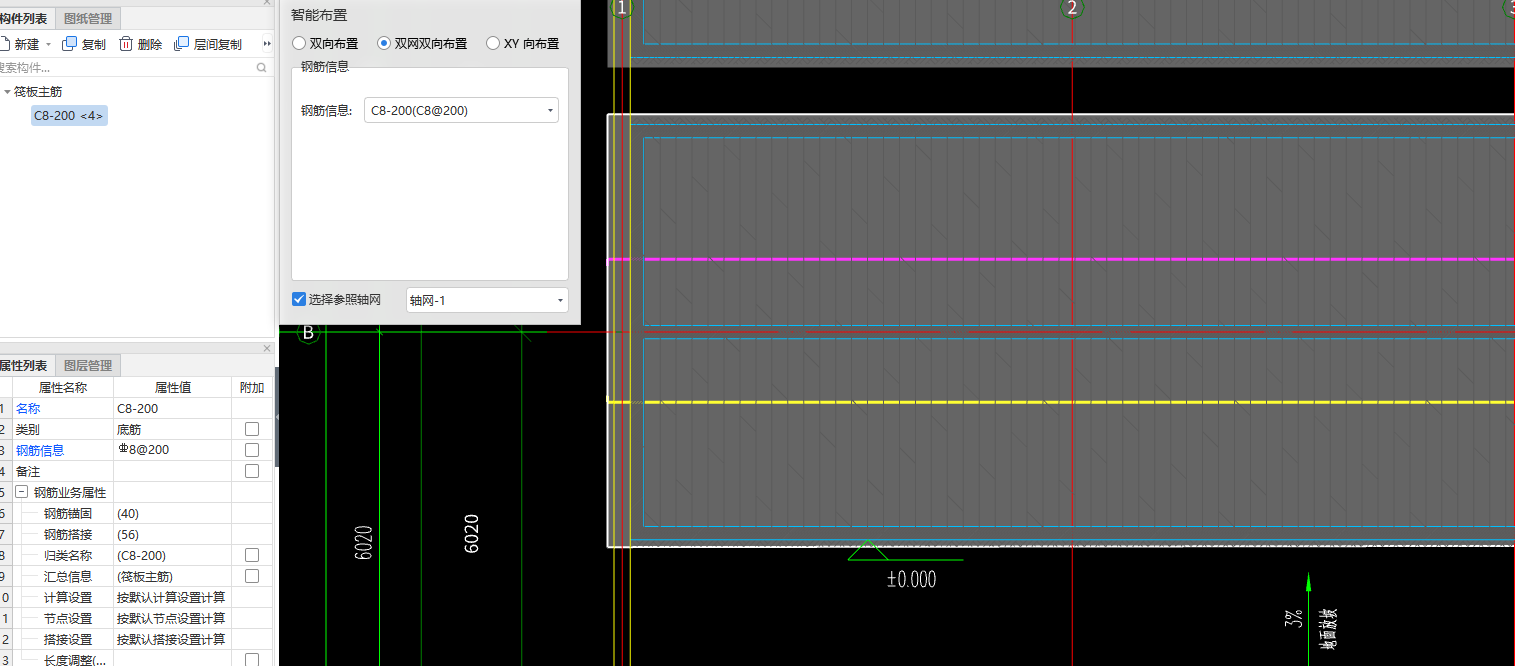This screenshot has height=666, width=1515.
Task: Tick the 附加 checkbox for 汇总信息
Action: tap(252, 576)
